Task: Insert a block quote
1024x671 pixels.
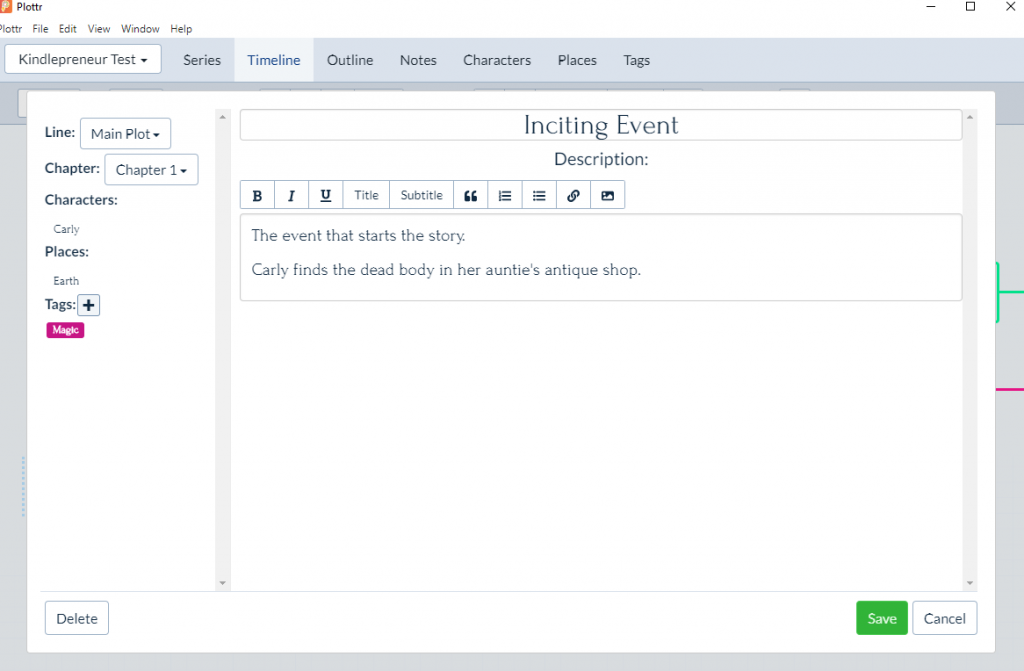Action: pyautogui.click(x=470, y=195)
